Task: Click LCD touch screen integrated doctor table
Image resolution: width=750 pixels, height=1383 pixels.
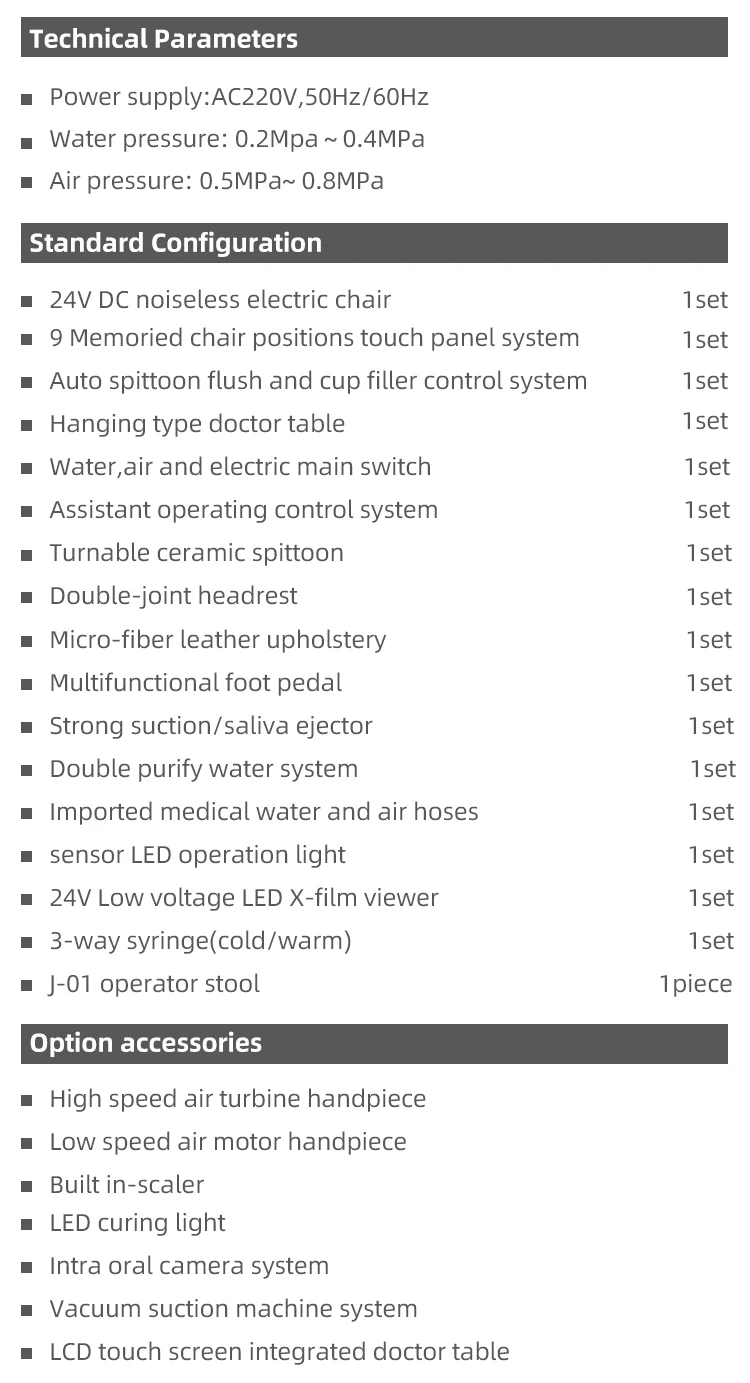Action: click(279, 1352)
